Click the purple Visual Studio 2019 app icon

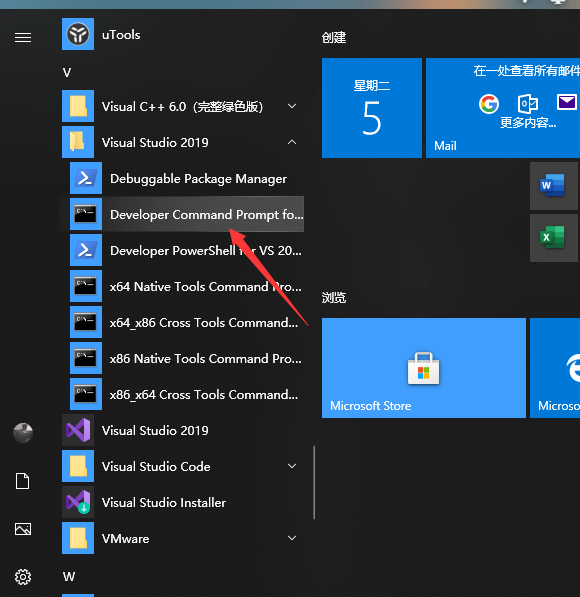pos(78,430)
